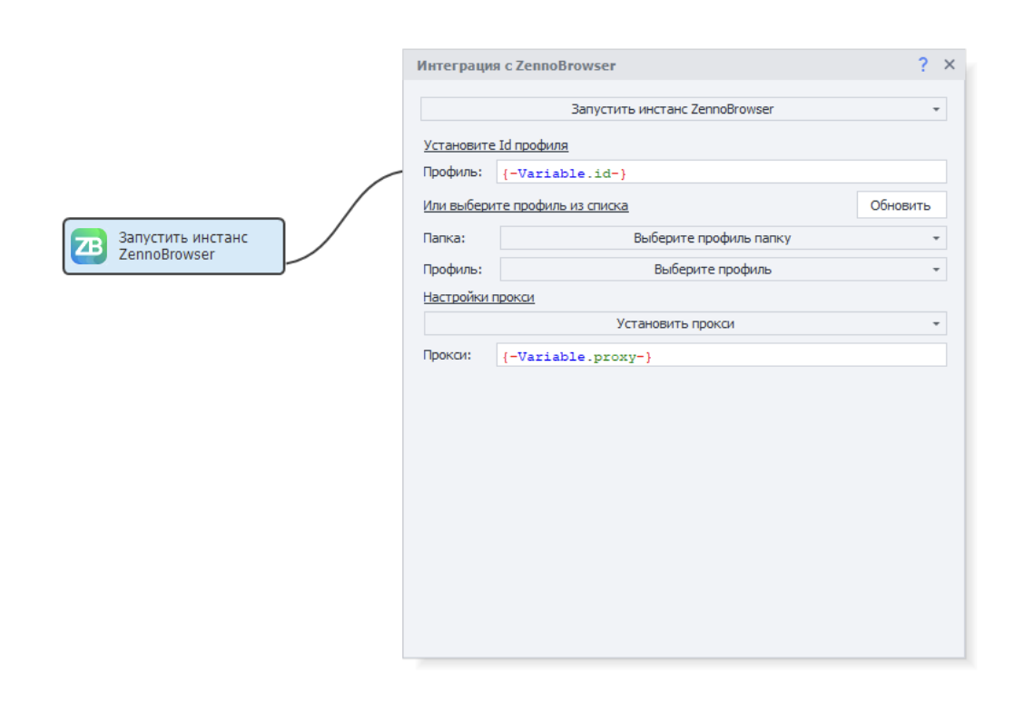The width and height of the screenshot is (1024, 712).
Task: Click the arrow of the top action dropdown
Action: pos(935,109)
